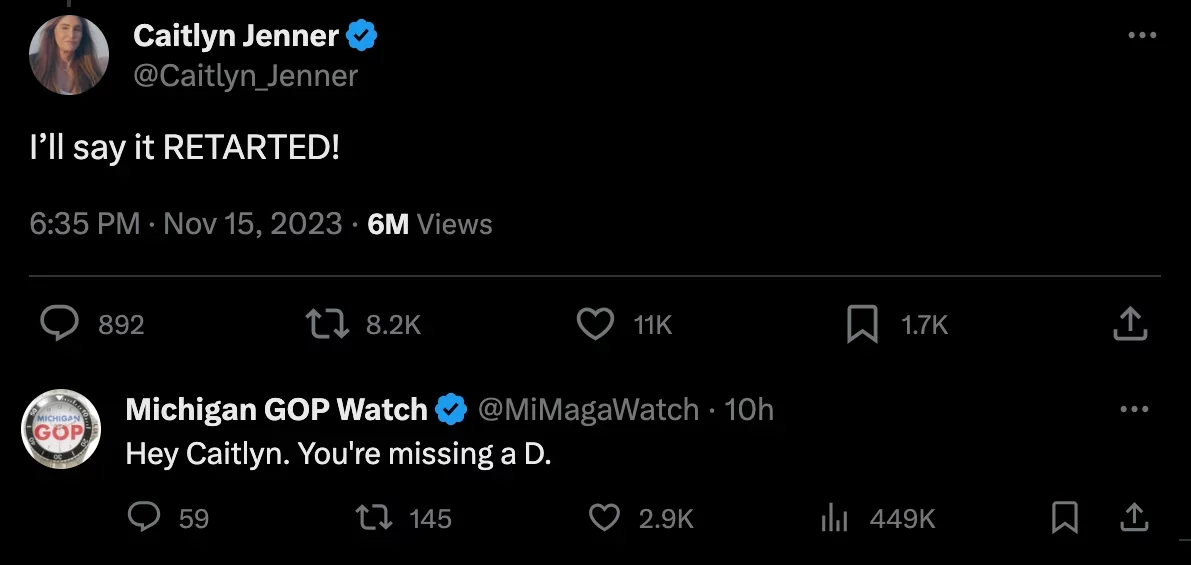Open the 10h timestamp on the reply
This screenshot has height=565, width=1191.
[x=749, y=410]
